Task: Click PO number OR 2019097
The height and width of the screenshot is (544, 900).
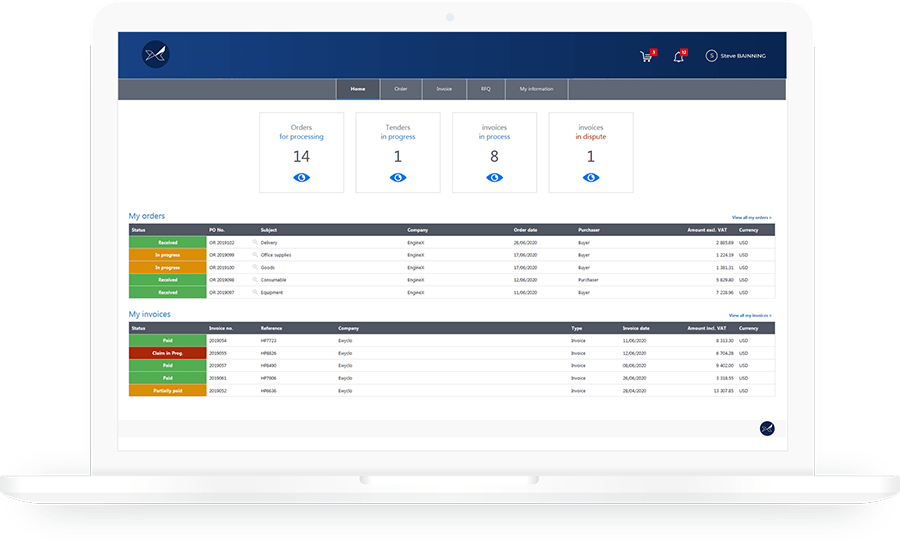Action: (222, 293)
